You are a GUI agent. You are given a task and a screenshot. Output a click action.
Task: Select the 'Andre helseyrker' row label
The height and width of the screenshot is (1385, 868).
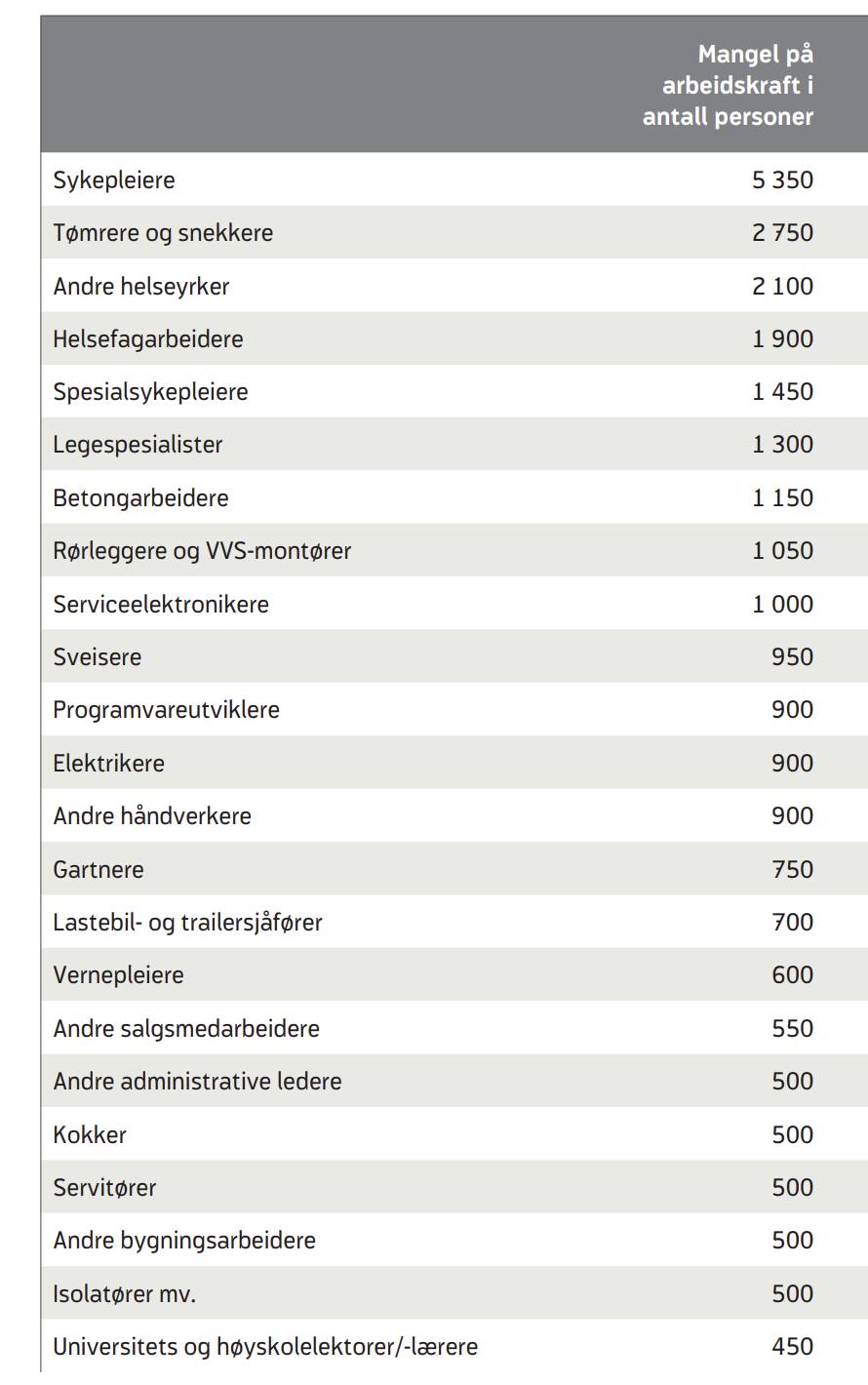click(x=141, y=287)
